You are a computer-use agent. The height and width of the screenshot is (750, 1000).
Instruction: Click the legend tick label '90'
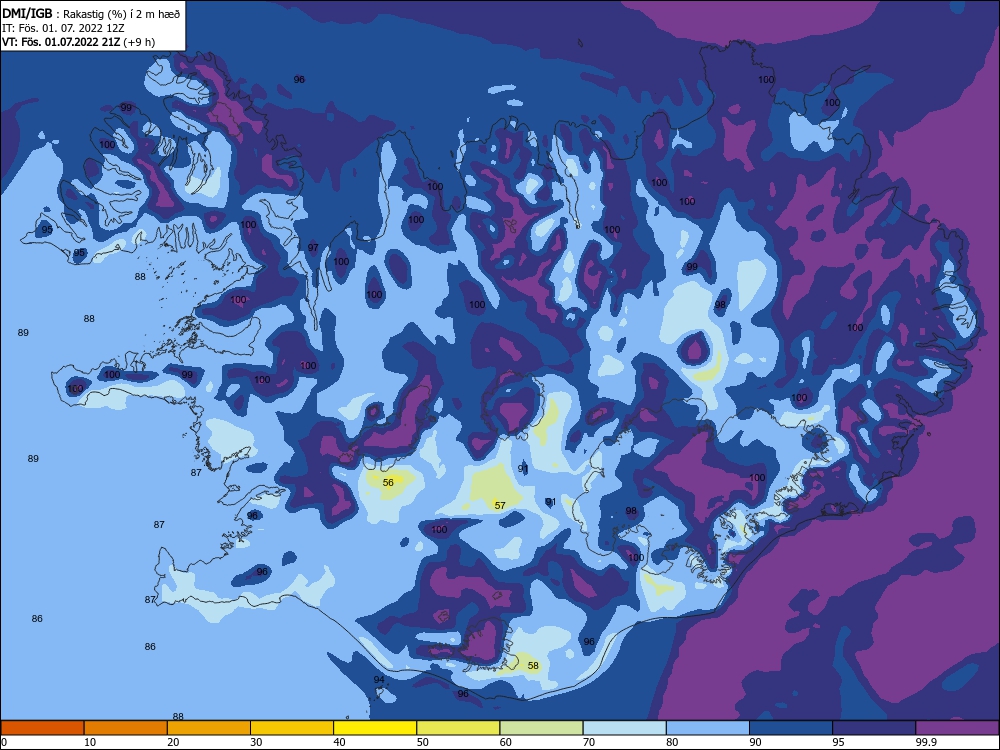tap(755, 742)
